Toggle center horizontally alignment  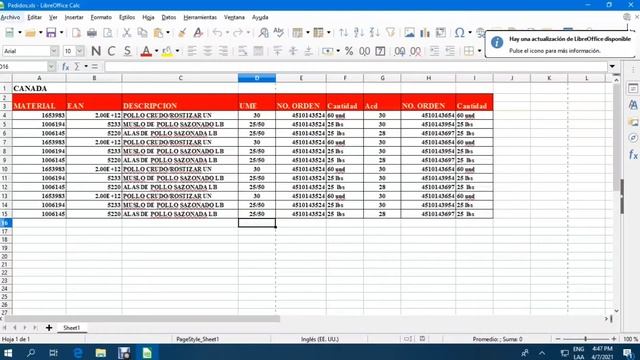point(207,51)
